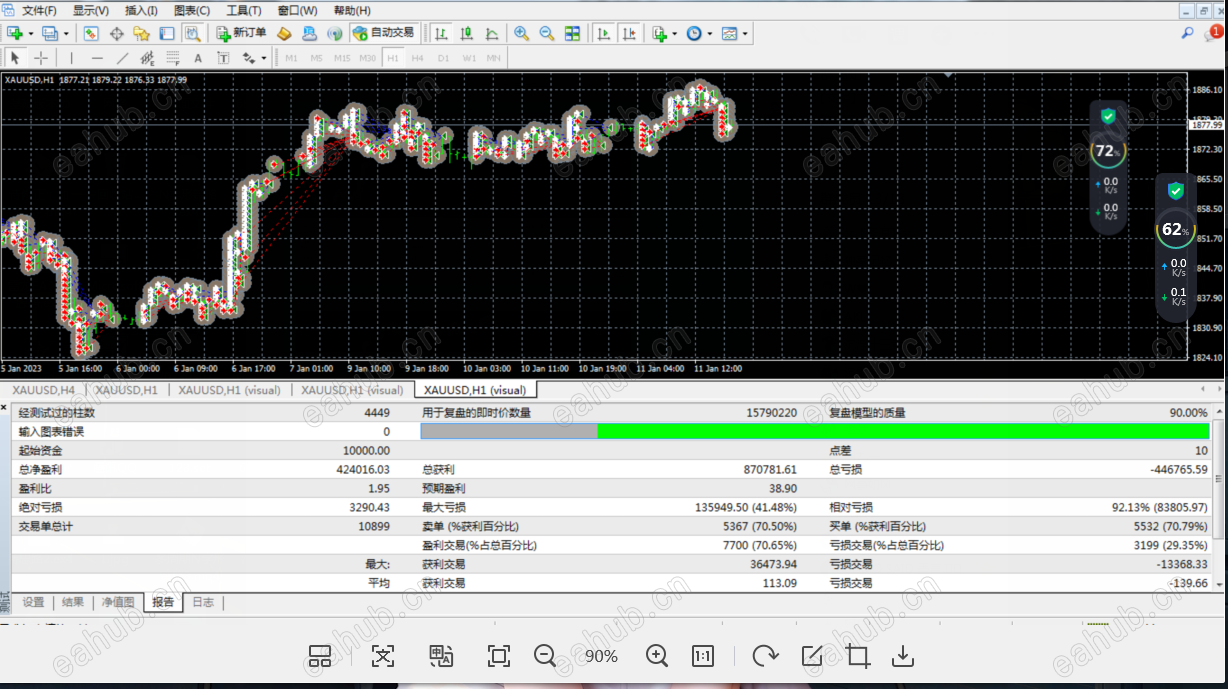This screenshot has width=1228, height=689.
Task: Select the Vertical Line drawing tool
Action: pos(71,58)
